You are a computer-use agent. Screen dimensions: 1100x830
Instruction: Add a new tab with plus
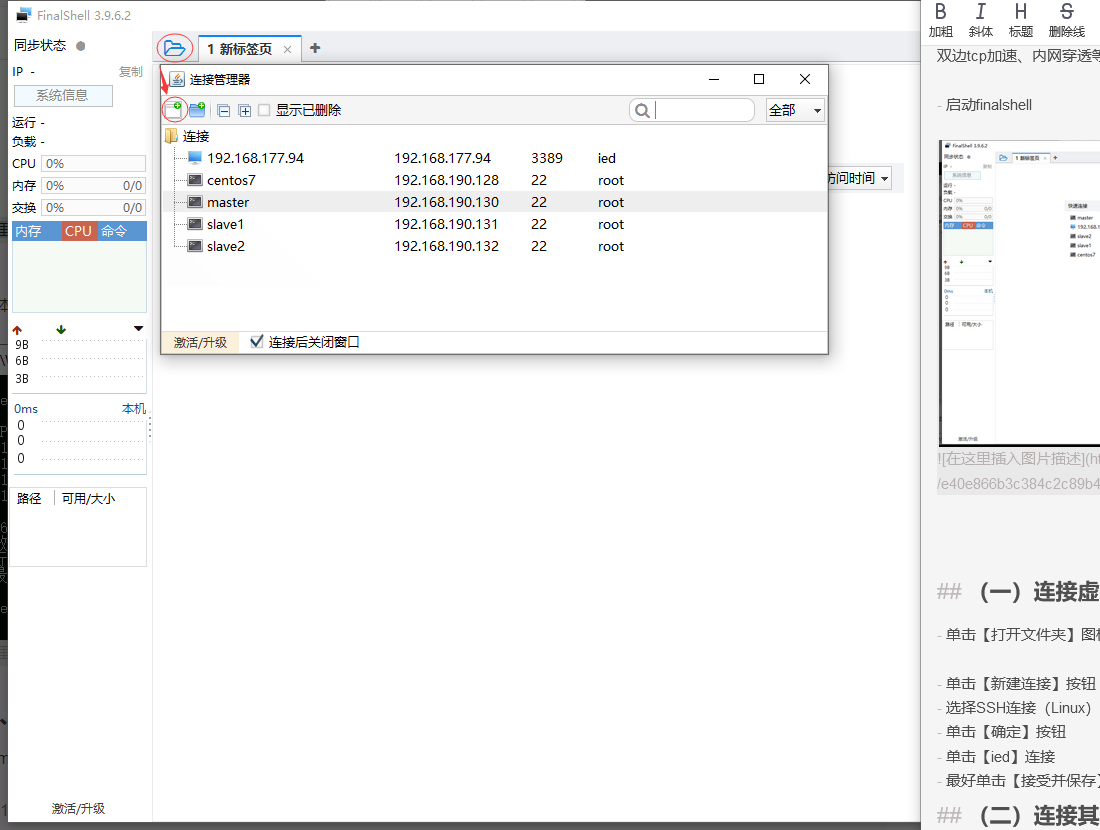coord(315,48)
